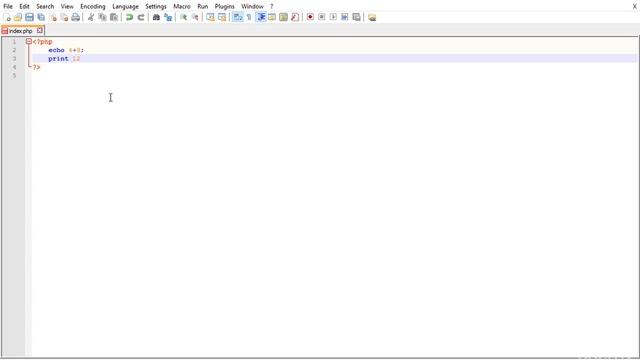Open the Search menu
This screenshot has height=360, width=640.
tap(45, 7)
